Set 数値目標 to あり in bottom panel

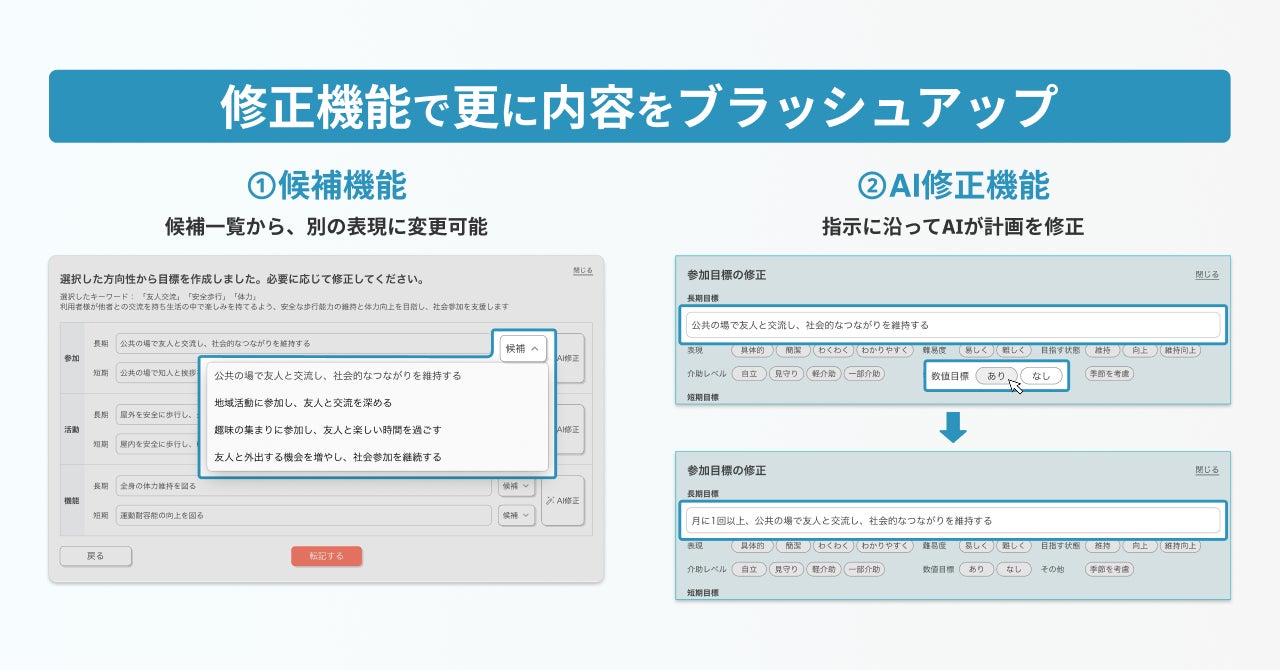coord(976,569)
